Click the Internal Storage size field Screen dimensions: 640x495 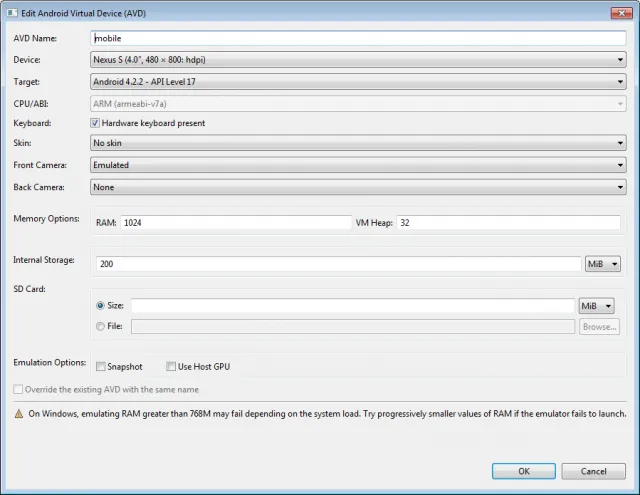[338, 264]
